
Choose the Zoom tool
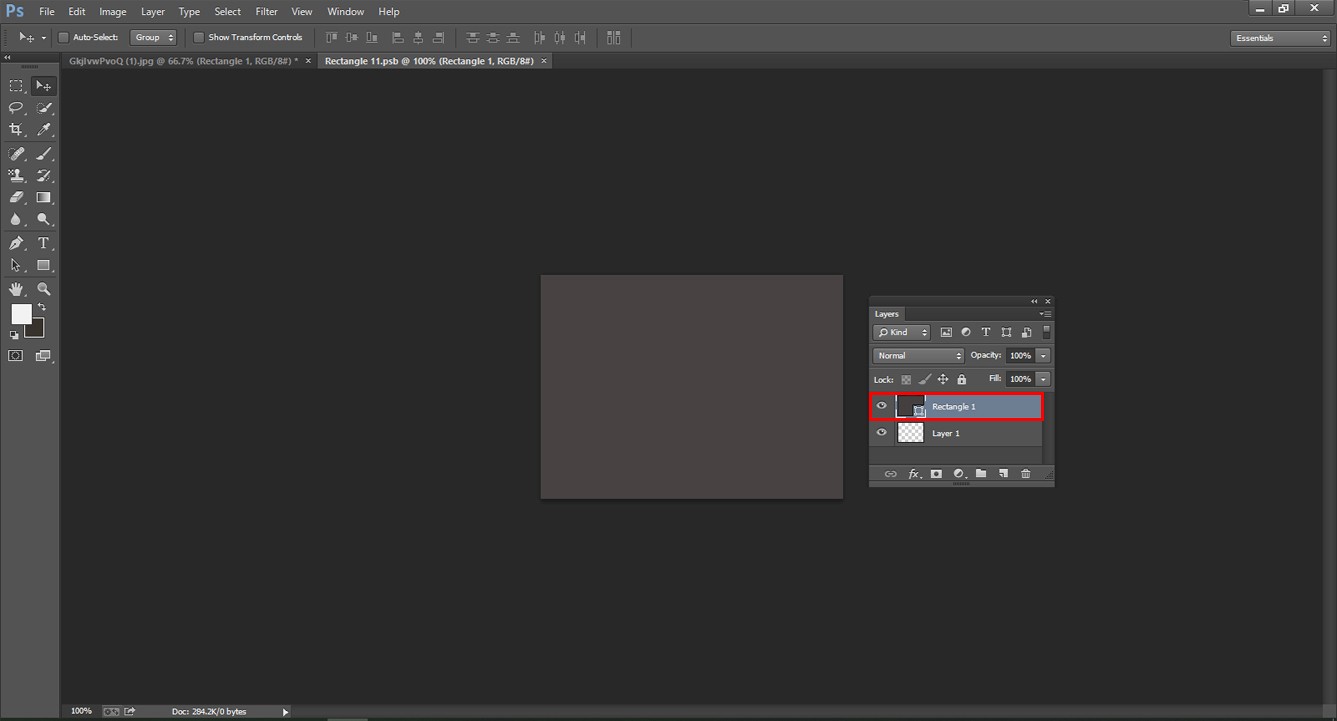click(x=44, y=289)
